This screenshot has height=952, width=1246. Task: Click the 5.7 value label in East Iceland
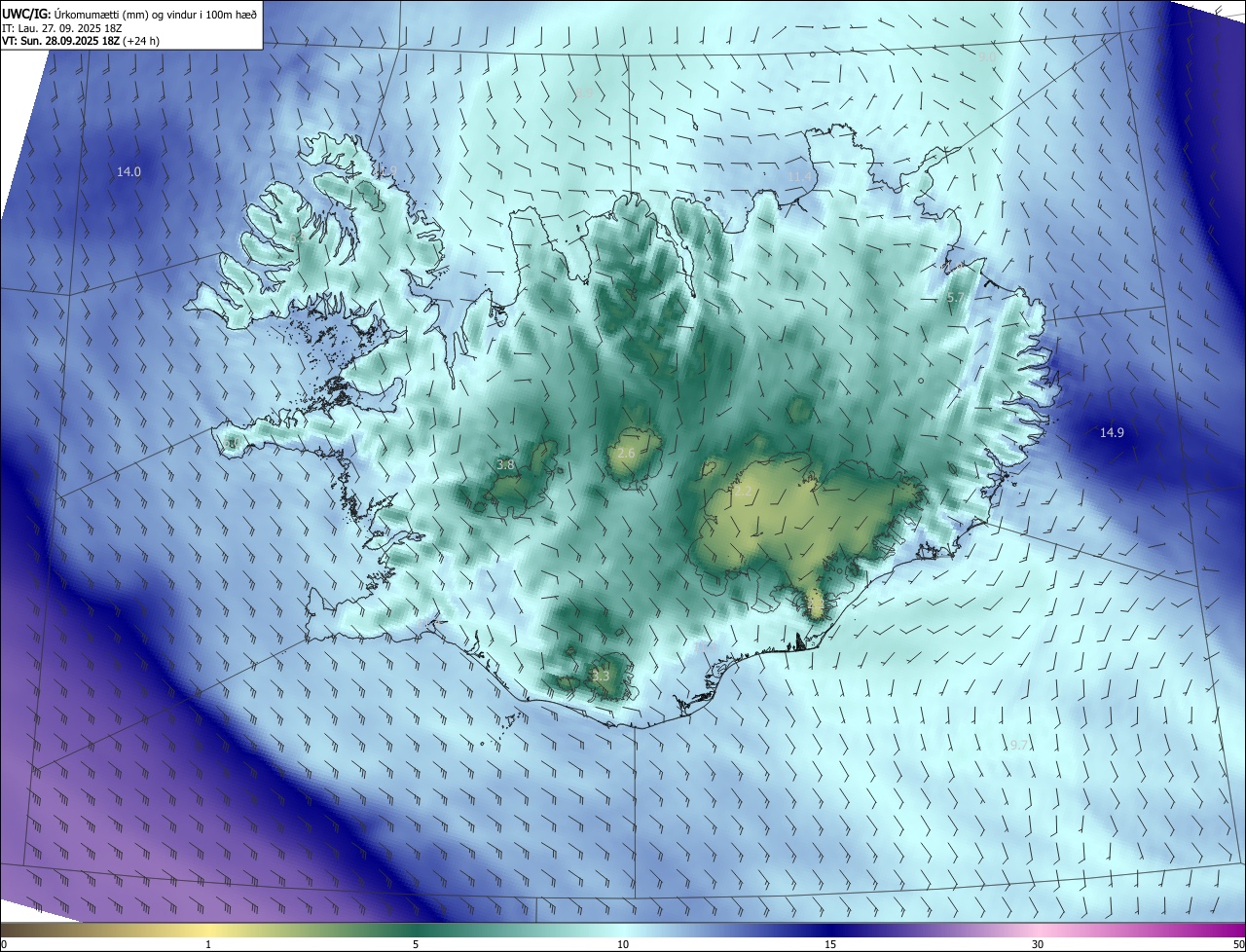955,298
